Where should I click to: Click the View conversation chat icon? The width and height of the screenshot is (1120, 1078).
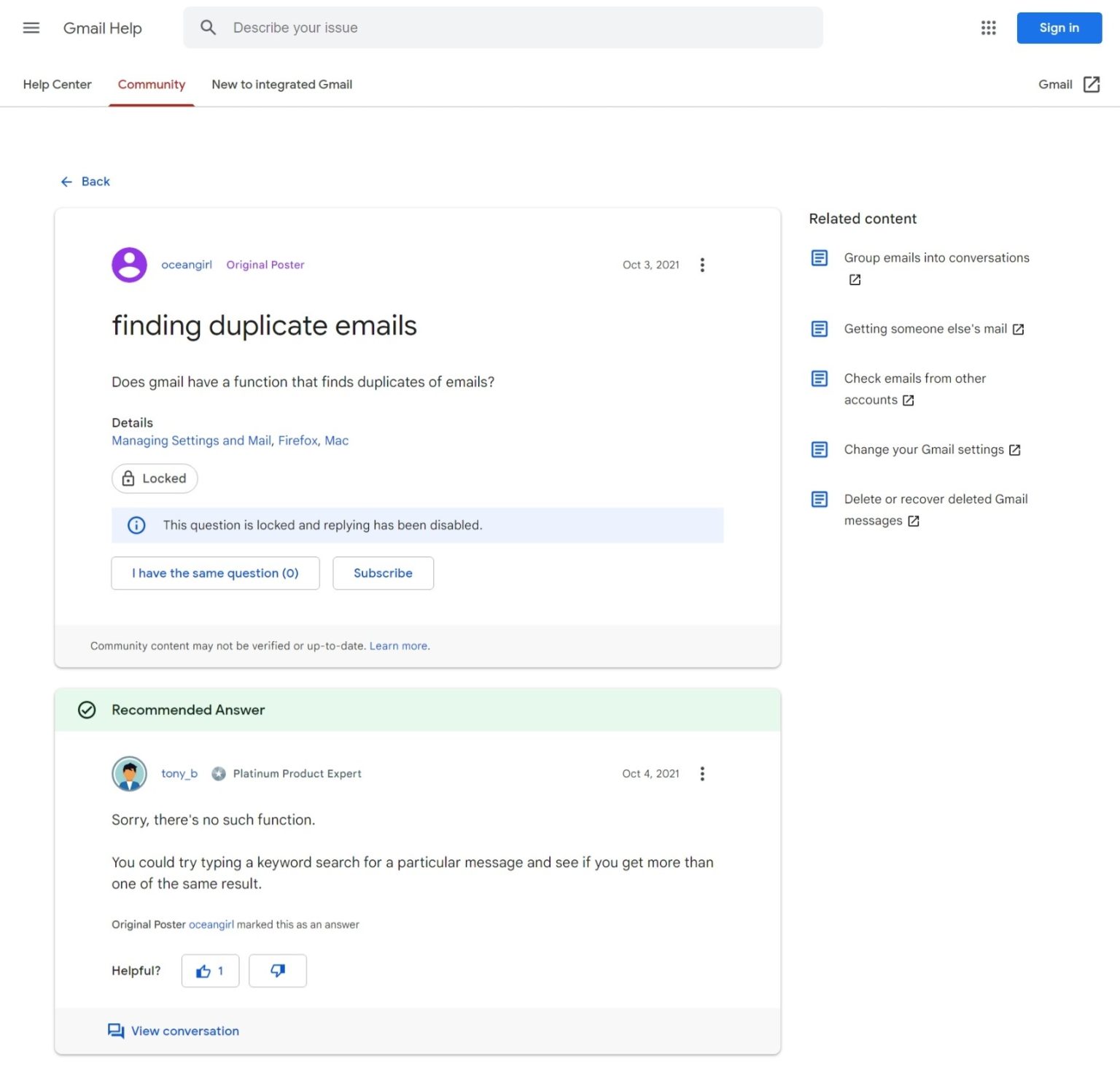(116, 1031)
